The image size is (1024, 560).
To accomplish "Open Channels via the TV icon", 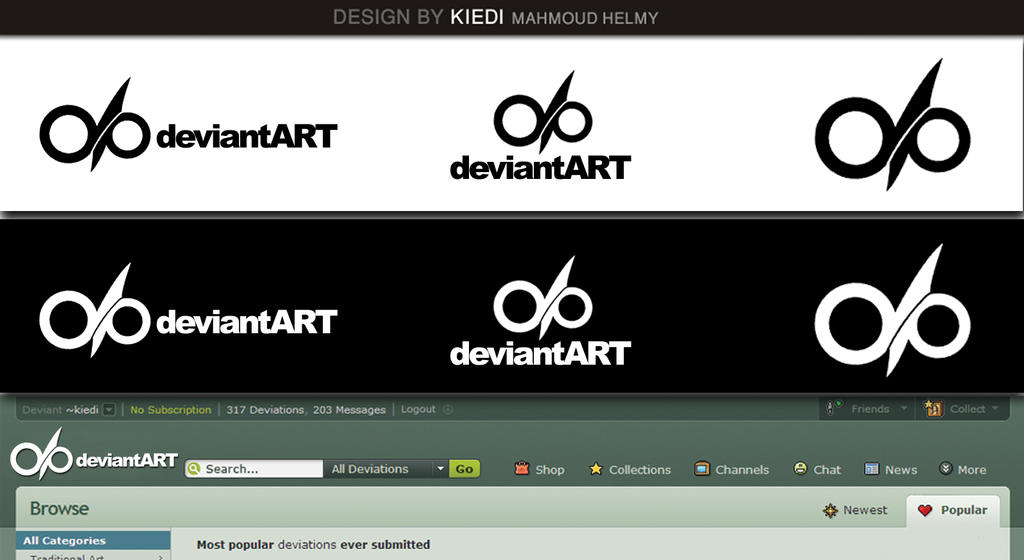I will tap(702, 469).
